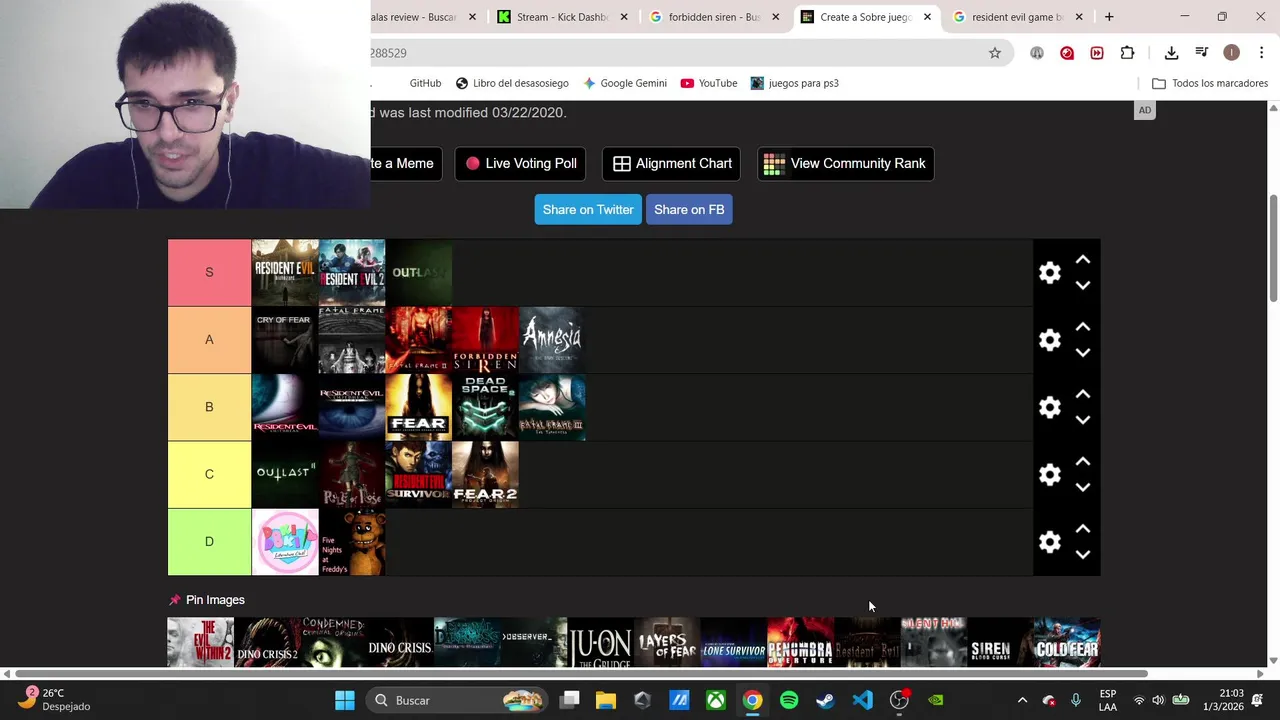1280x720 pixels.
Task: Click View Community Rank button
Action: pyautogui.click(x=845, y=164)
